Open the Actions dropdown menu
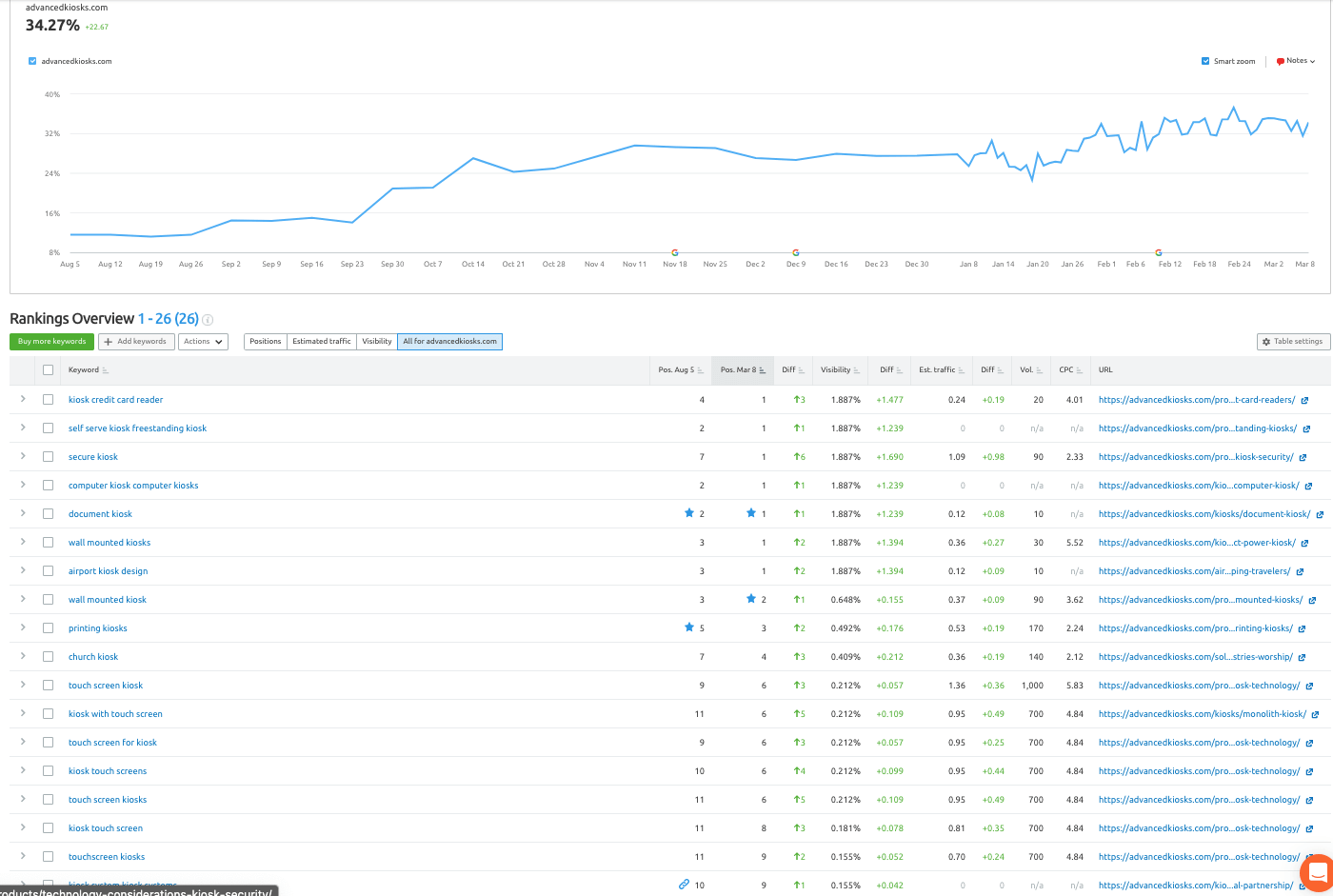The image size is (1333, 896). click(203, 342)
